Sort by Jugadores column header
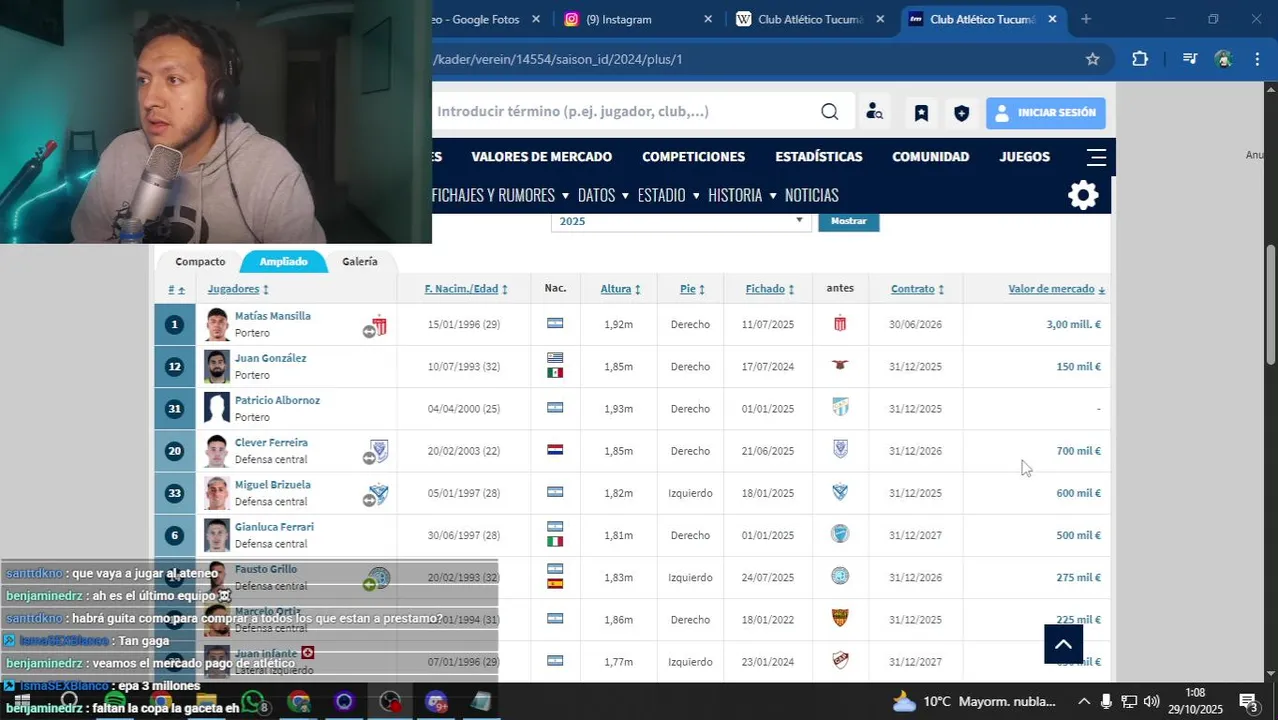The width and height of the screenshot is (1278, 720). tap(238, 289)
